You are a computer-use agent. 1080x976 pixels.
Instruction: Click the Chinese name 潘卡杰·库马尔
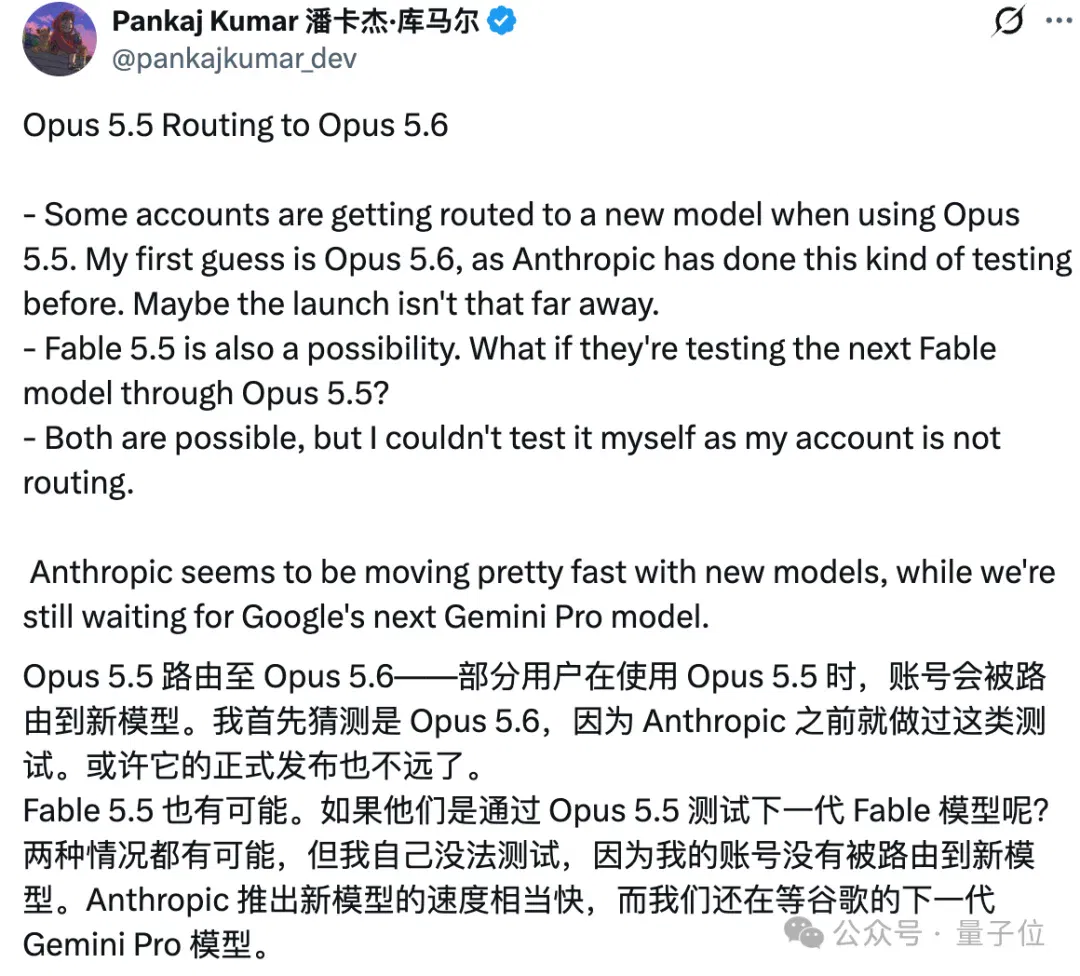coord(392,21)
